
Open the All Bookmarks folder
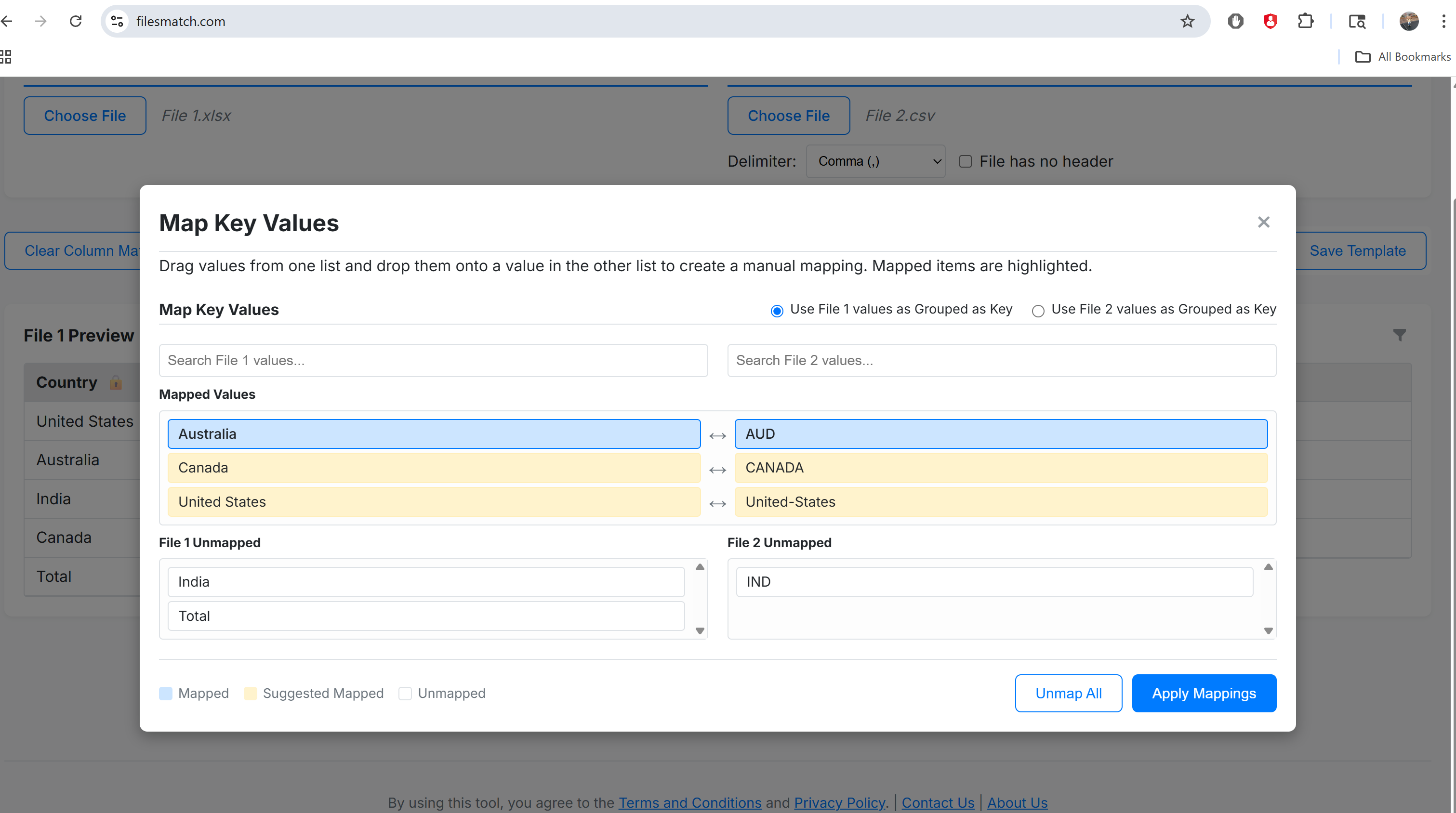(x=1403, y=56)
